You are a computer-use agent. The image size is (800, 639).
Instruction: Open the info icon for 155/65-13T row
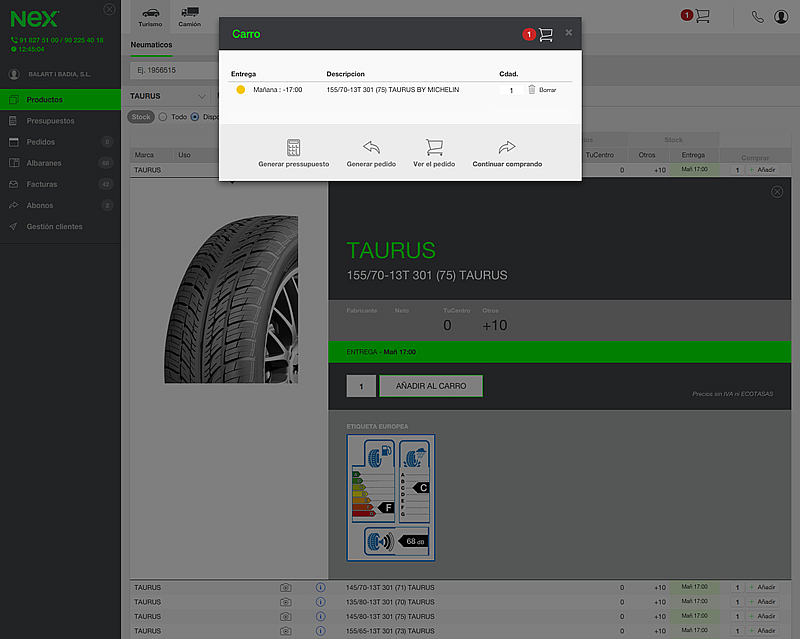[x=320, y=631]
